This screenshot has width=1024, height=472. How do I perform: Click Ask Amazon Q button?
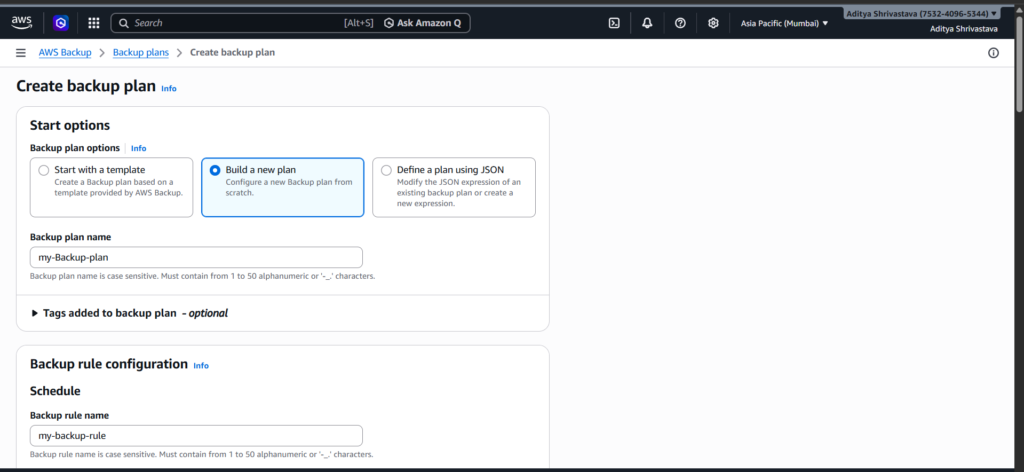(424, 22)
